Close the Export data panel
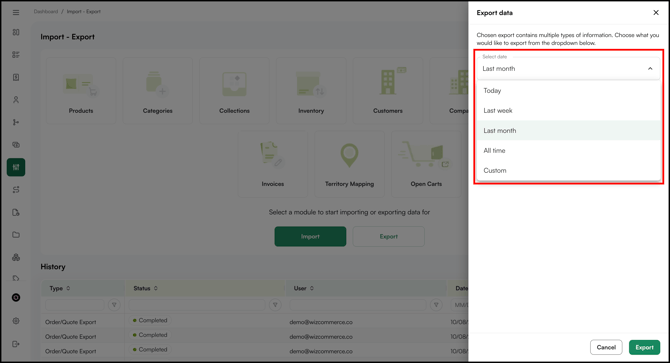The width and height of the screenshot is (670, 363). click(x=656, y=13)
